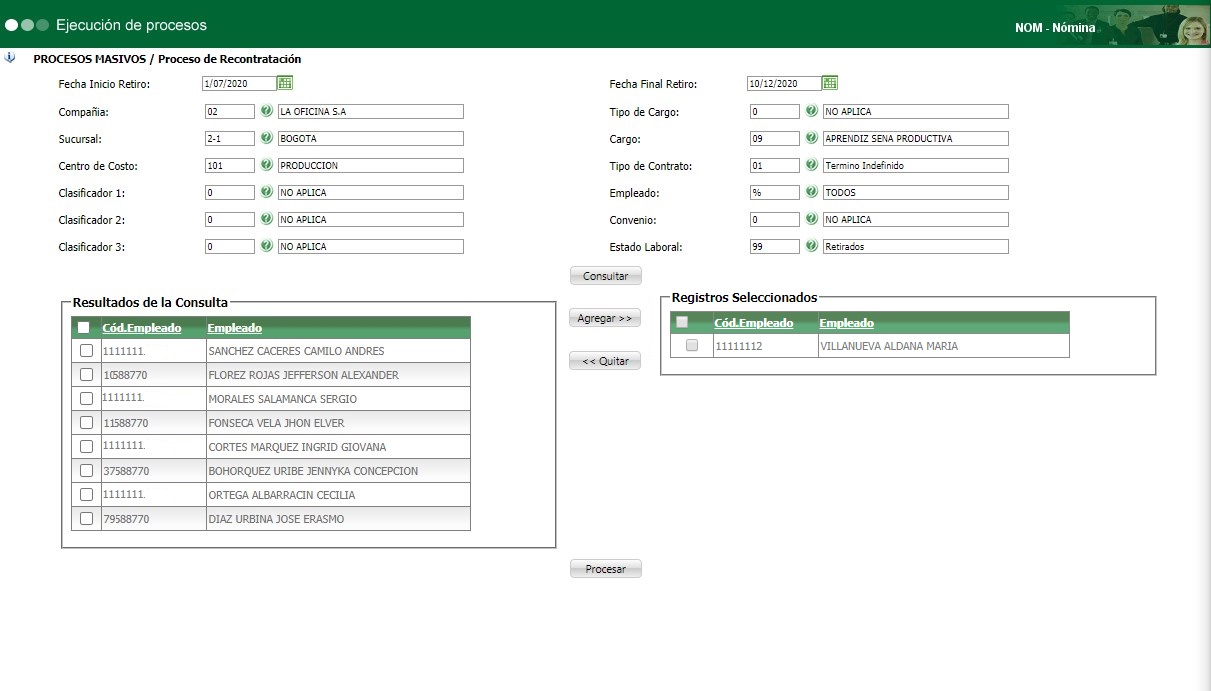
Task: Click the Compañía code field containing 02
Action: coord(230,111)
